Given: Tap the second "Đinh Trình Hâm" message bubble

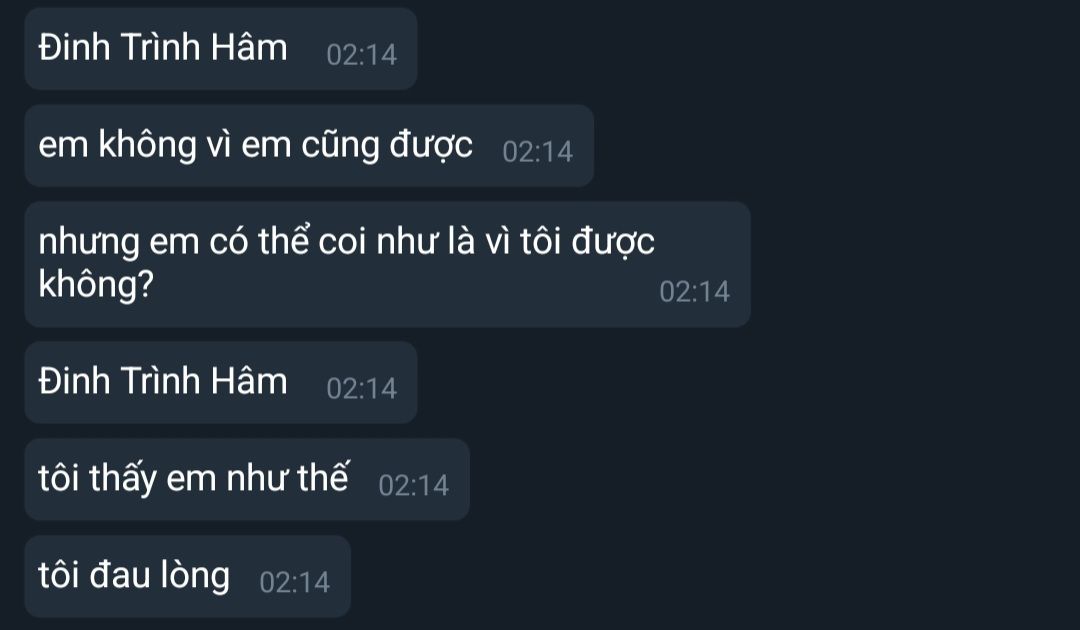Looking at the screenshot, I should click(x=221, y=382).
